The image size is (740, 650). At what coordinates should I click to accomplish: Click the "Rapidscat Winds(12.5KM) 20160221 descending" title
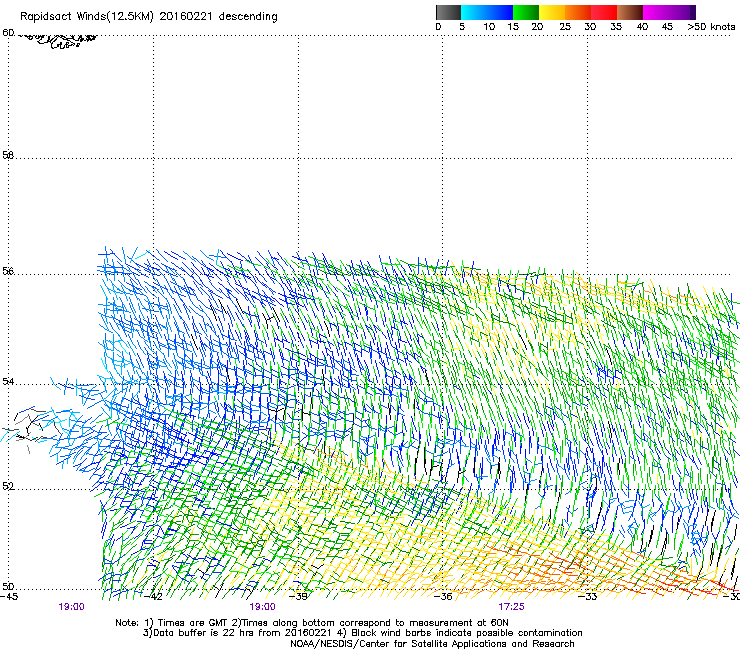coord(149,17)
